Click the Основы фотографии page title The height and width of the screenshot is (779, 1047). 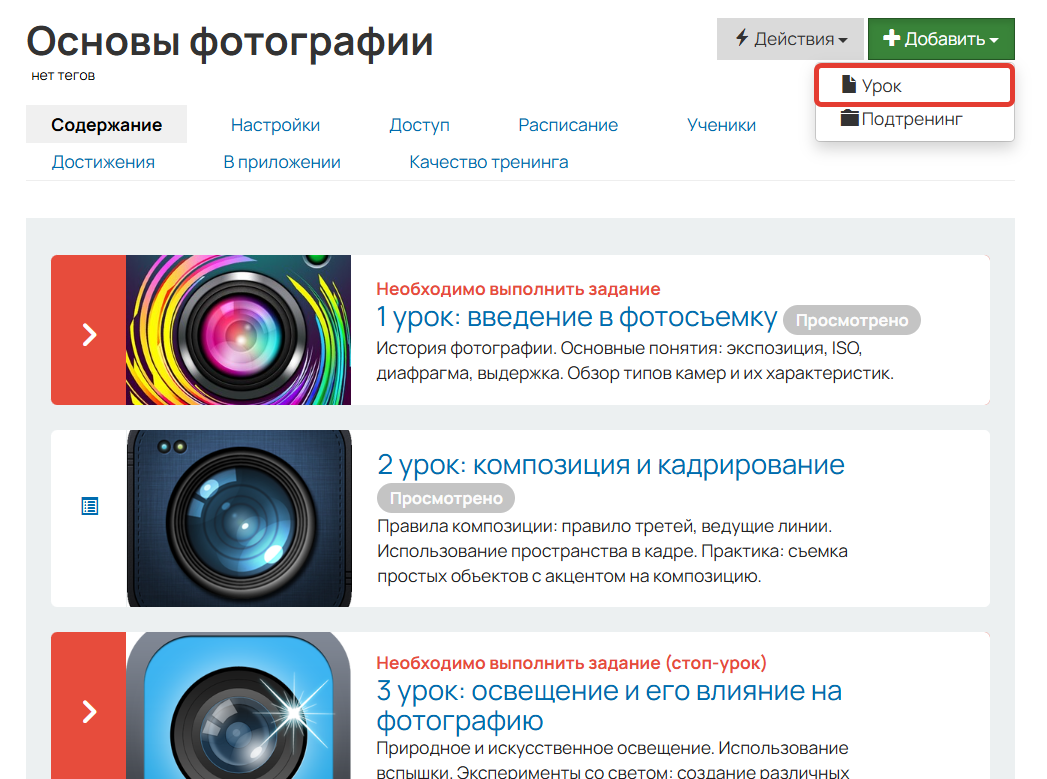pyautogui.click(x=230, y=41)
